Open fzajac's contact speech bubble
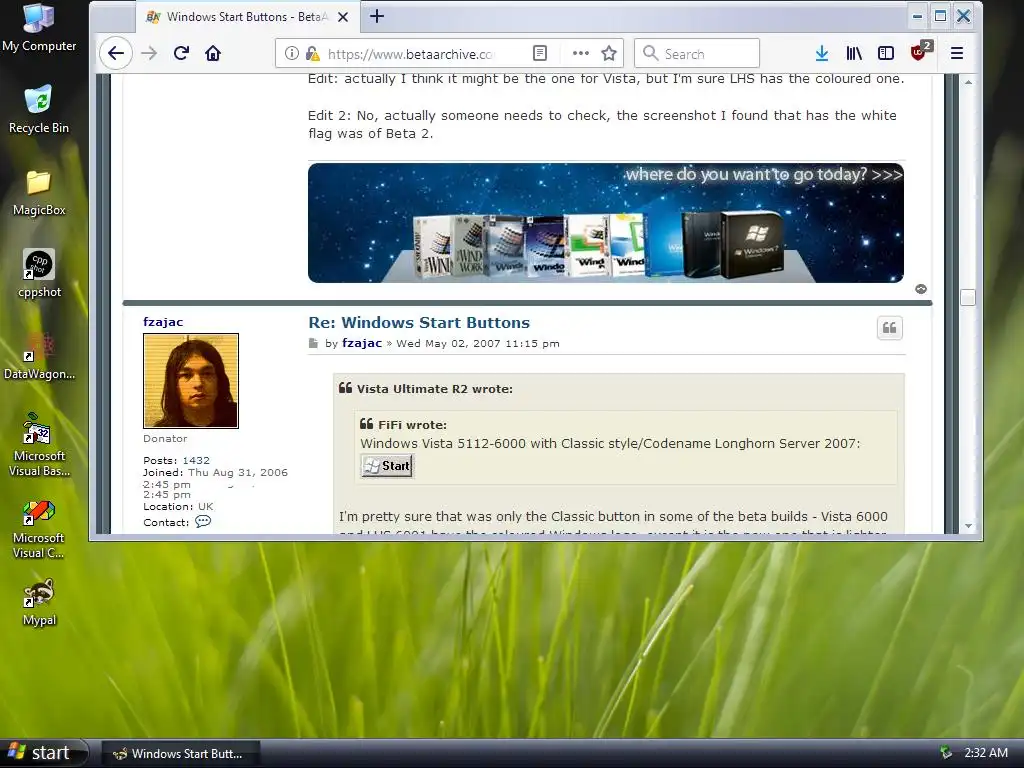Viewport: 1024px width, 768px height. pos(203,522)
